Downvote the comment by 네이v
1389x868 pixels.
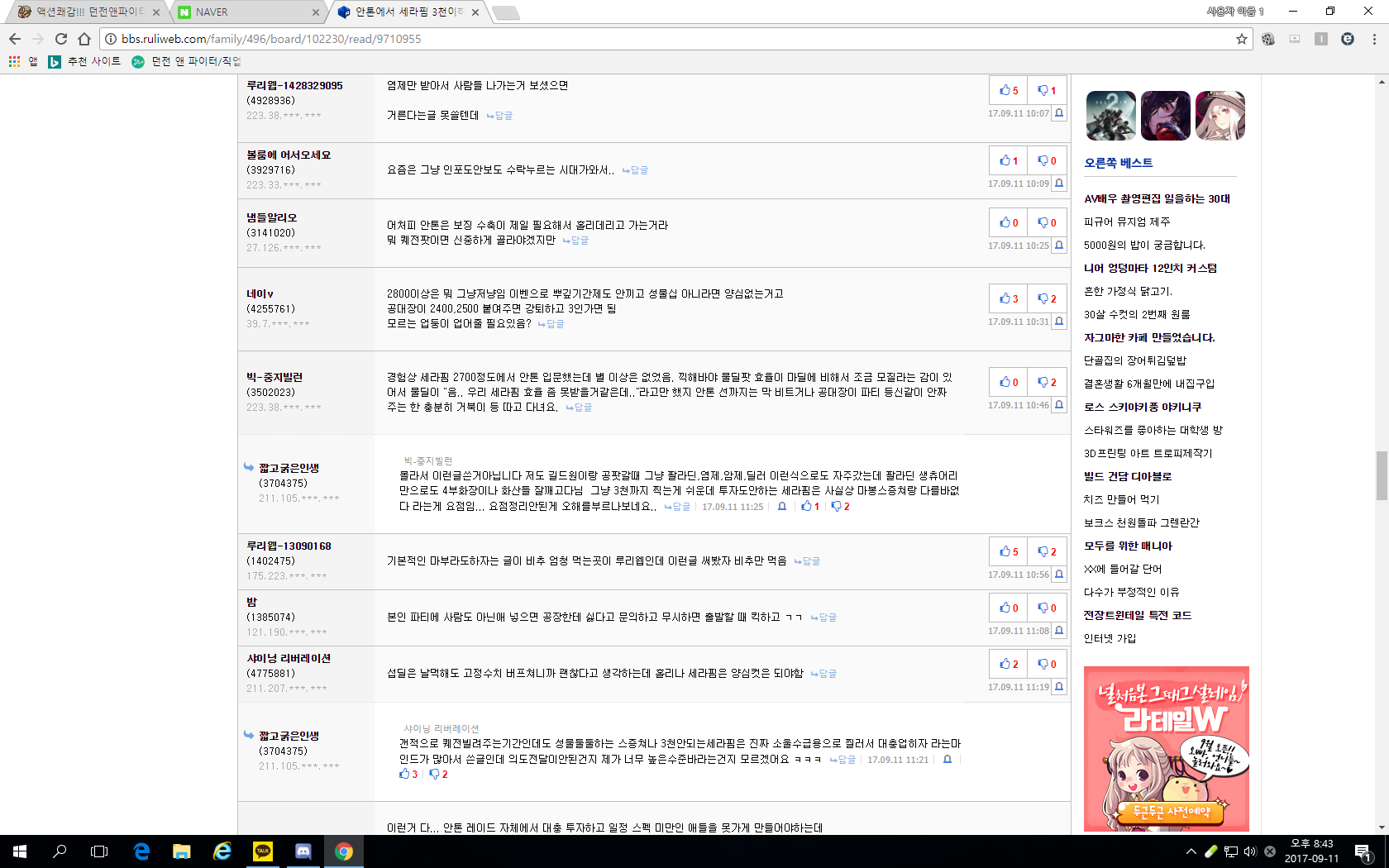1047,298
